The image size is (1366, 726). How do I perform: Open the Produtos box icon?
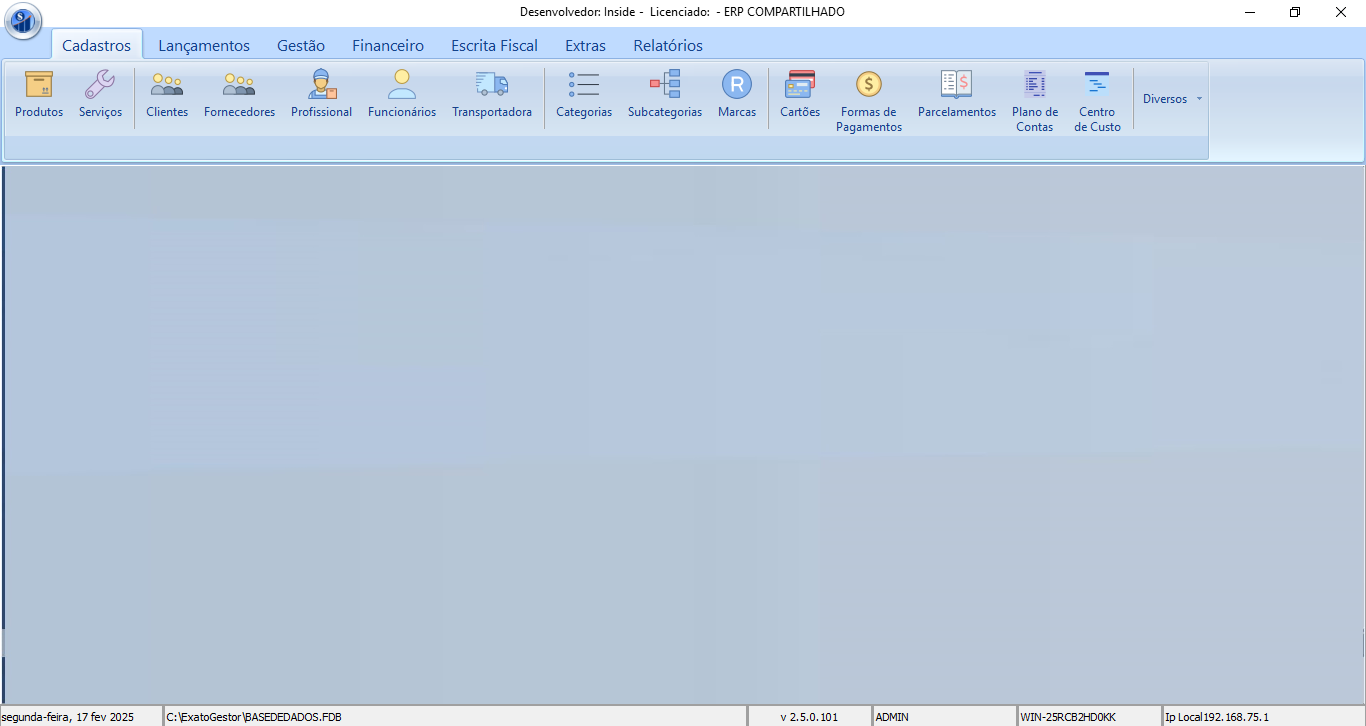tap(39, 85)
